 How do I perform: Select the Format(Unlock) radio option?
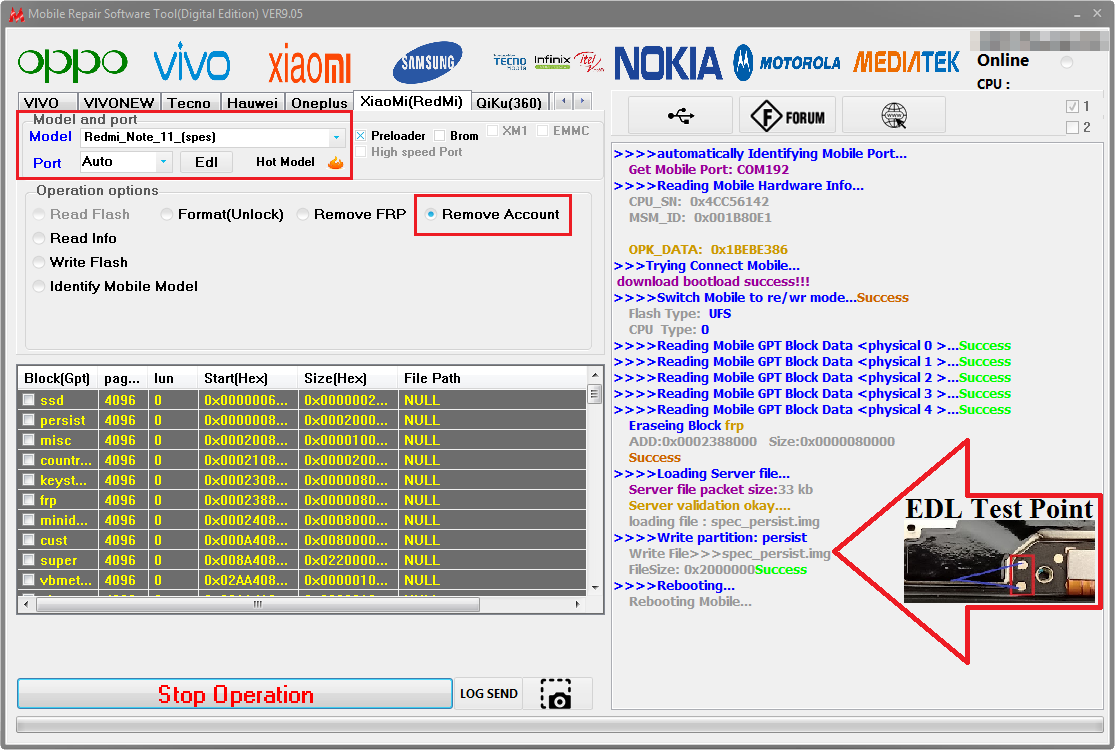(167, 215)
